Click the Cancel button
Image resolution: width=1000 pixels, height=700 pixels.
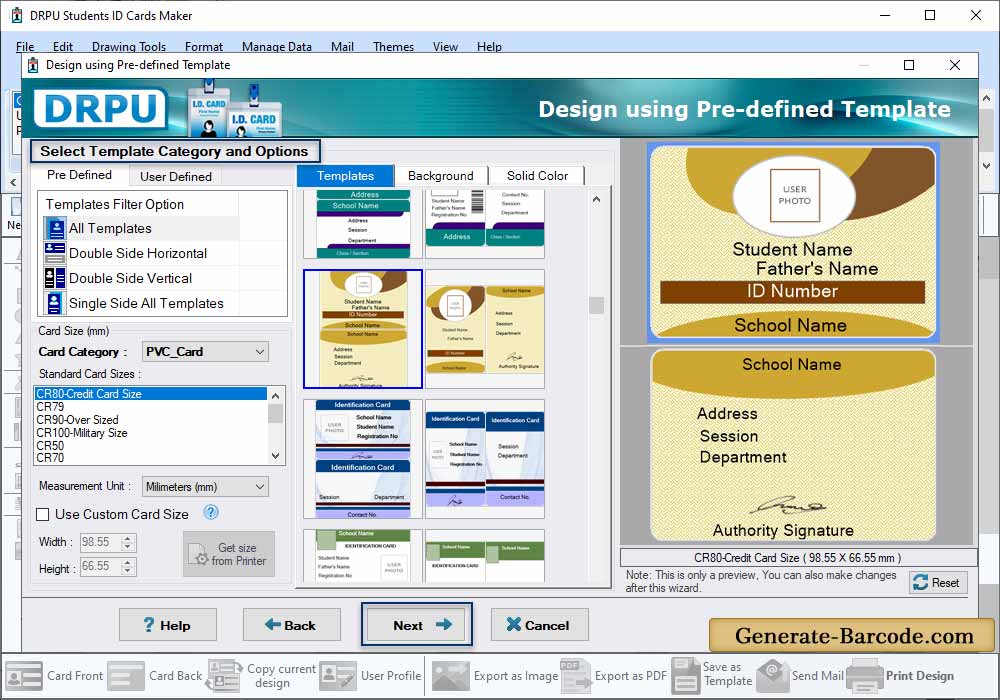(x=540, y=625)
